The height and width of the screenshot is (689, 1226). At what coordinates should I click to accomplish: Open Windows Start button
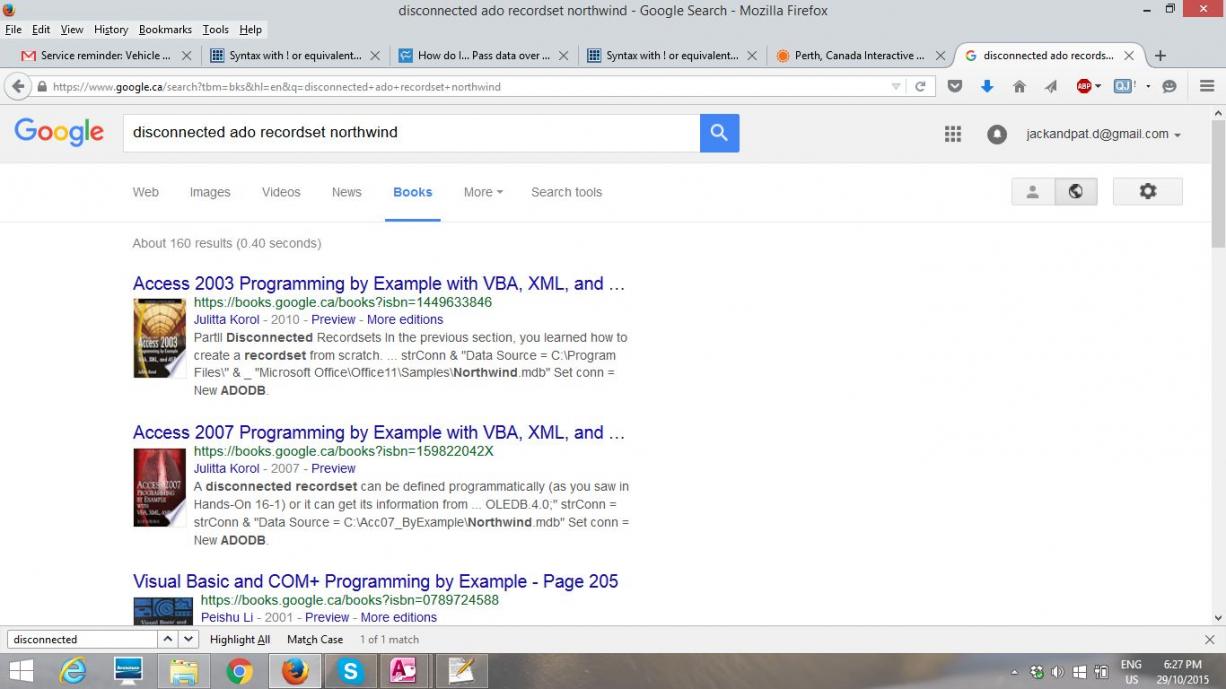21,671
